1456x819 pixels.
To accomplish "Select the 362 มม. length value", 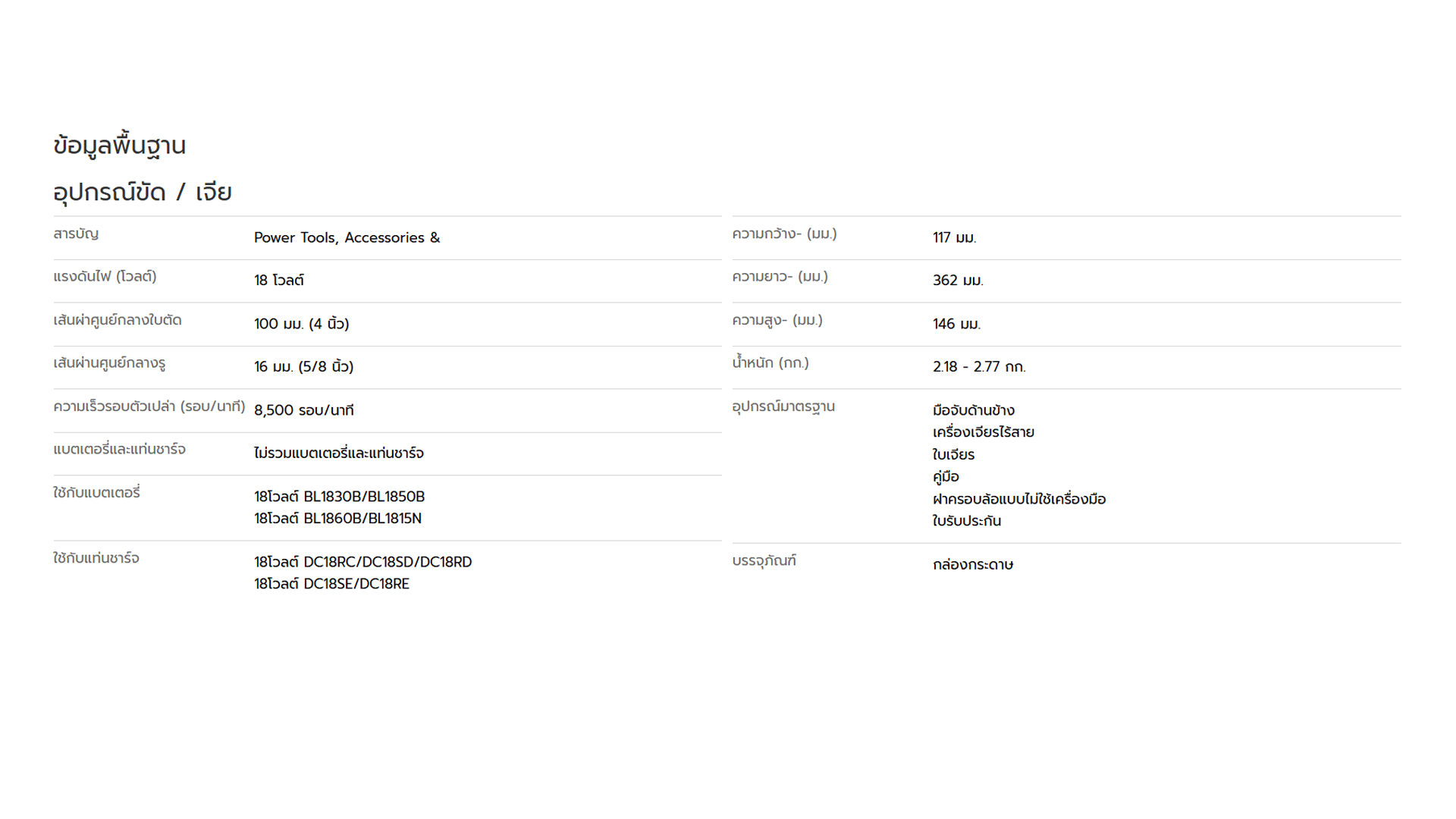I will 958,281.
